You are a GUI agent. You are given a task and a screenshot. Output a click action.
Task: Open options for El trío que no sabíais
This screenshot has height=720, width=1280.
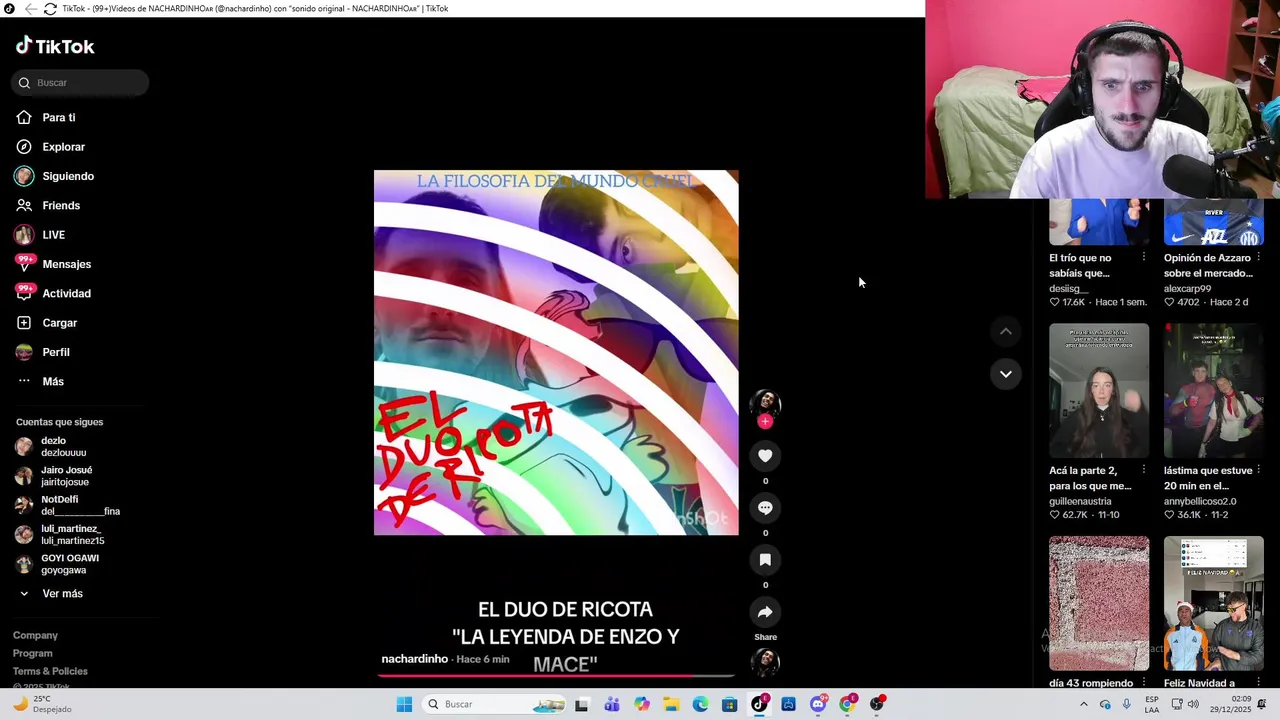coord(1143,257)
